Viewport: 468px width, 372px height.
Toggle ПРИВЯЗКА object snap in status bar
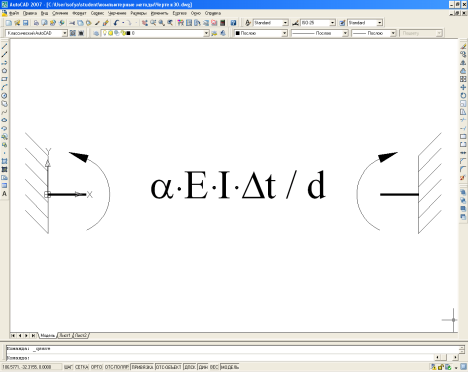point(142,367)
